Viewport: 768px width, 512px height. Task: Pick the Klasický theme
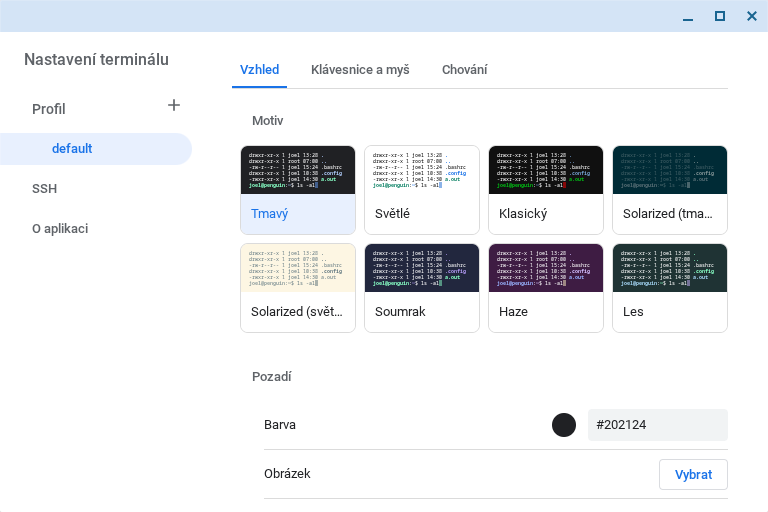[546, 190]
